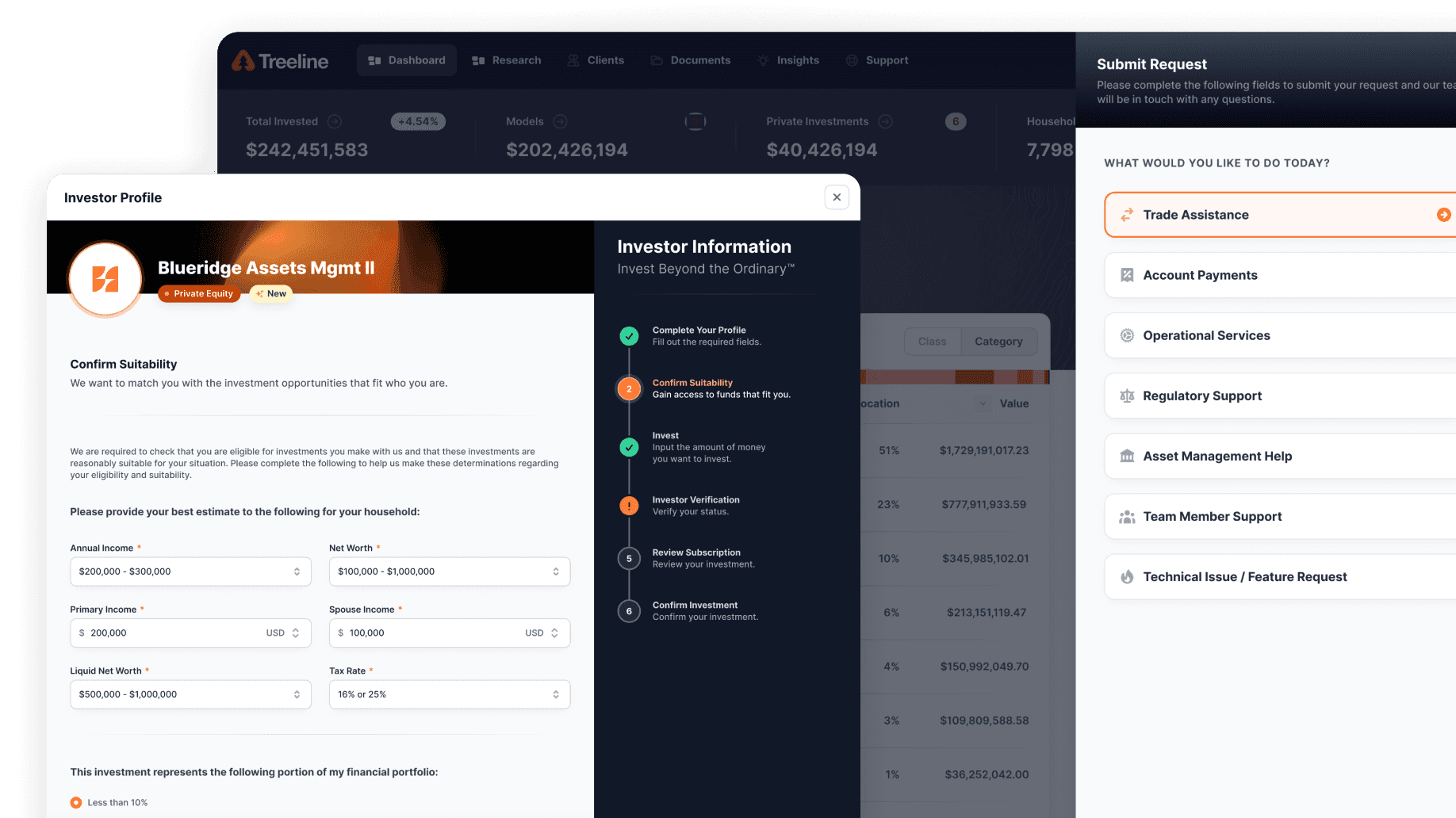Close the Investor Profile dialog

(x=837, y=197)
